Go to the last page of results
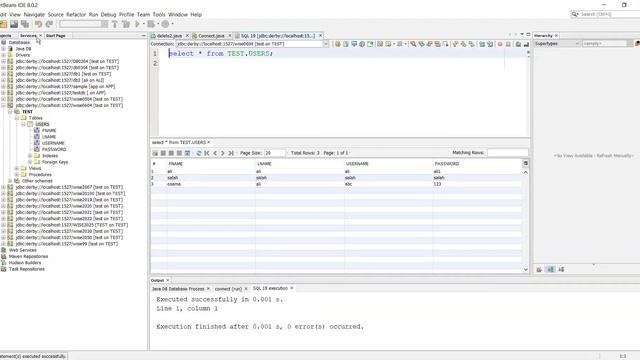This screenshot has width=640, height=360. [x=231, y=153]
